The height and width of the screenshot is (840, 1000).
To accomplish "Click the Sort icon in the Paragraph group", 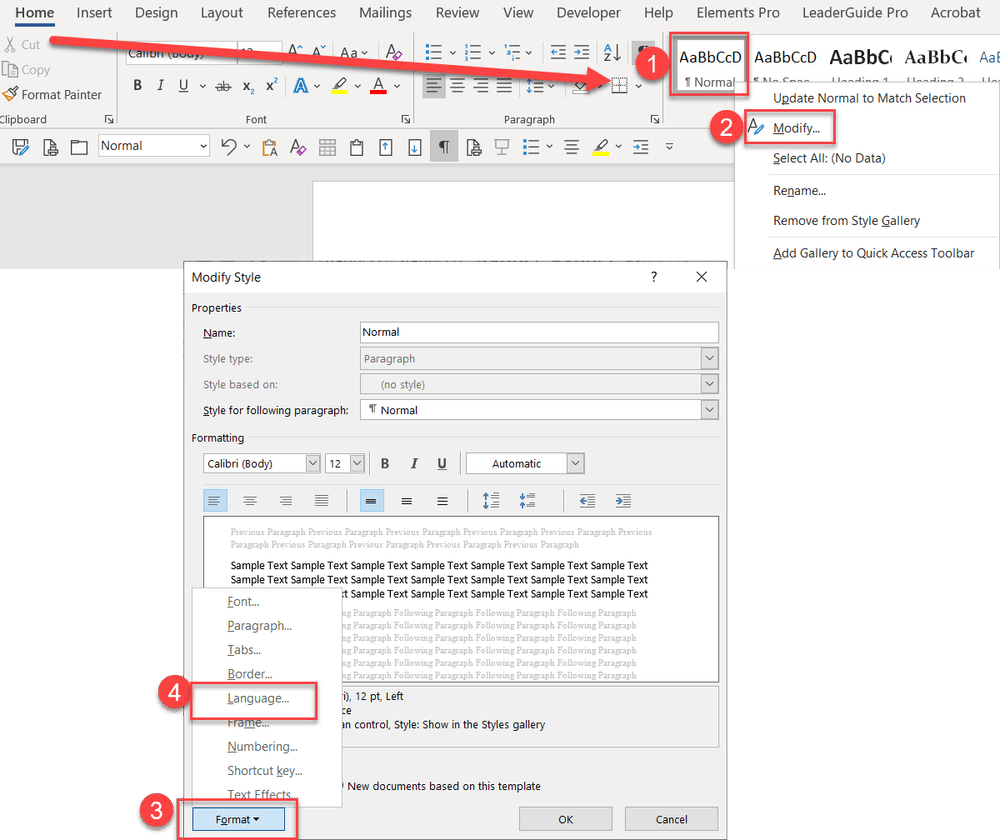I will point(610,53).
